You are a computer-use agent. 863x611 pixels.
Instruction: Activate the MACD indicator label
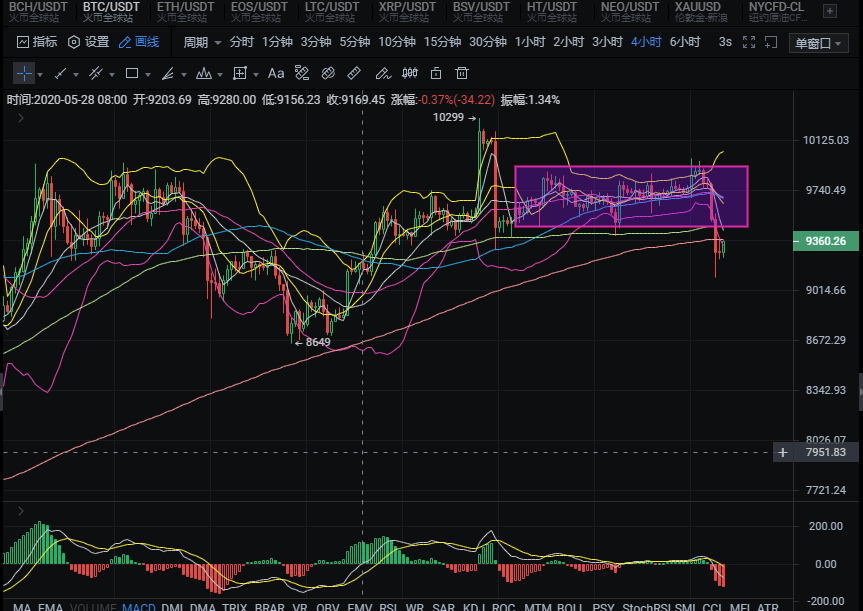139,607
